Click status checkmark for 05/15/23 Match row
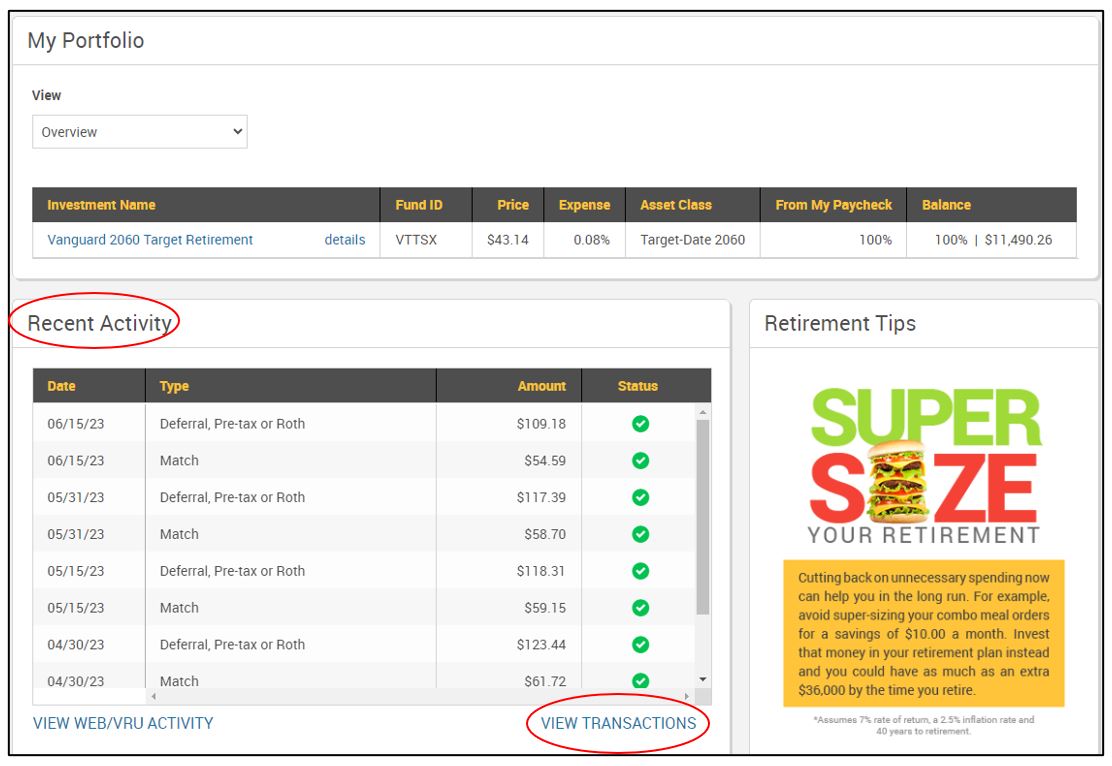 coord(641,608)
